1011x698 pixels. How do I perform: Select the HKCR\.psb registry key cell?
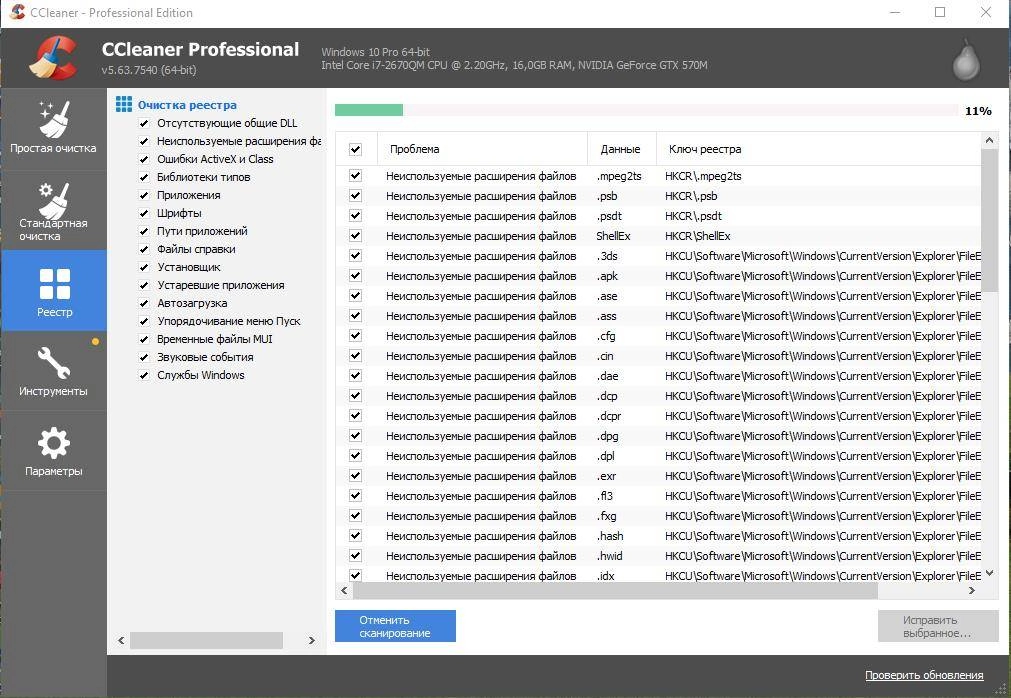click(x=691, y=196)
